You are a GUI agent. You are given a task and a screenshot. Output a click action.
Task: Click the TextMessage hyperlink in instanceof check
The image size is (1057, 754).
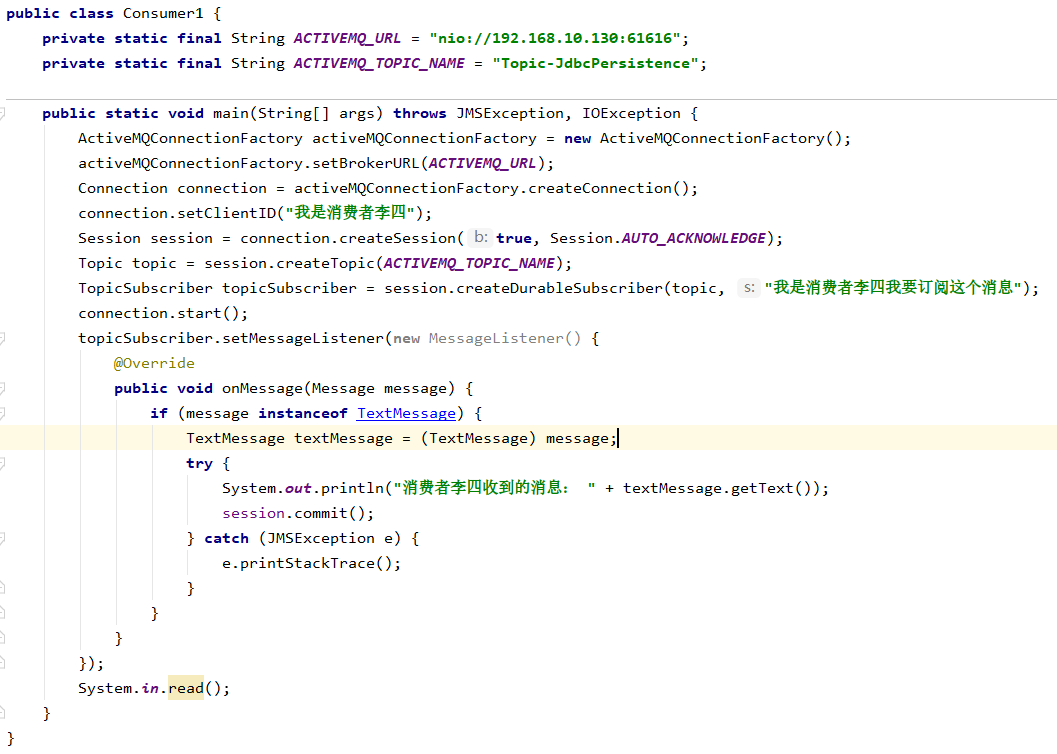pyautogui.click(x=406, y=413)
